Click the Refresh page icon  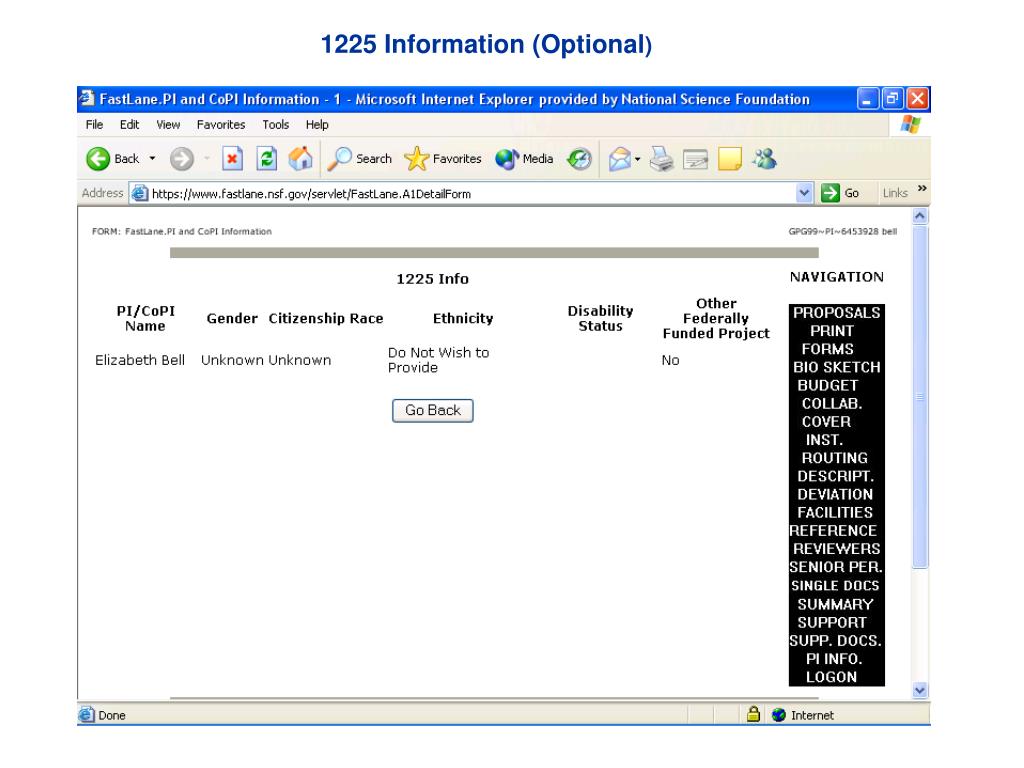tap(266, 159)
